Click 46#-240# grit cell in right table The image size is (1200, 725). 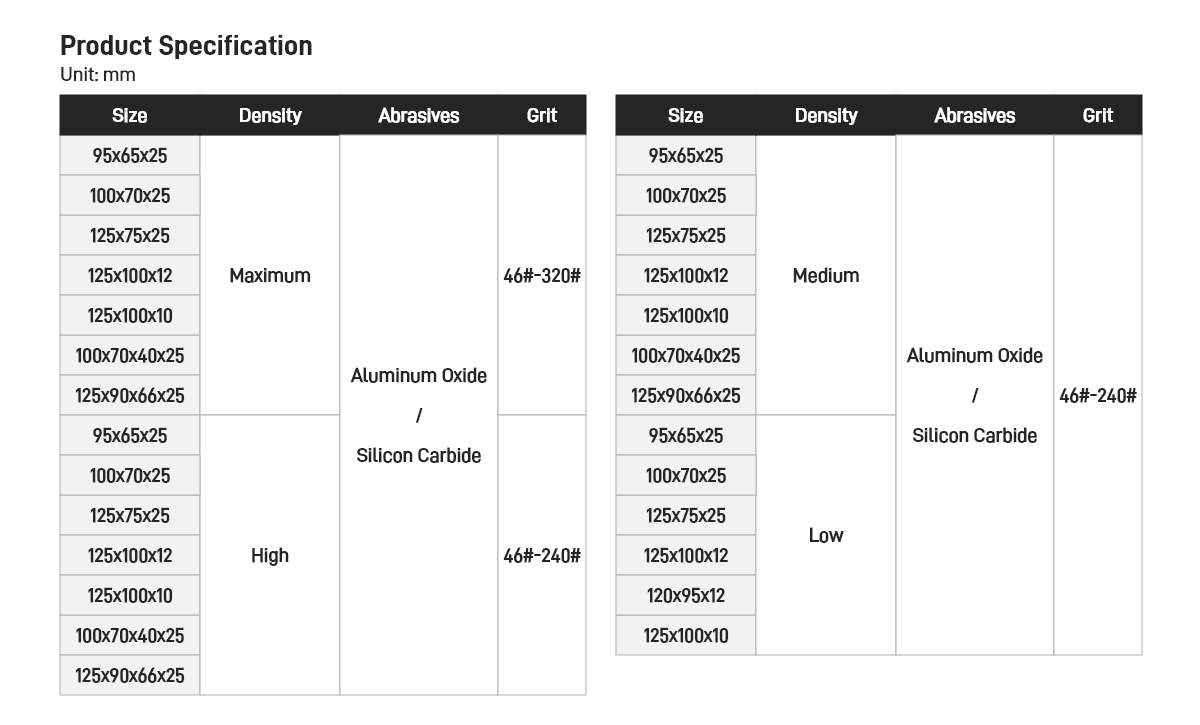[x=1098, y=395]
